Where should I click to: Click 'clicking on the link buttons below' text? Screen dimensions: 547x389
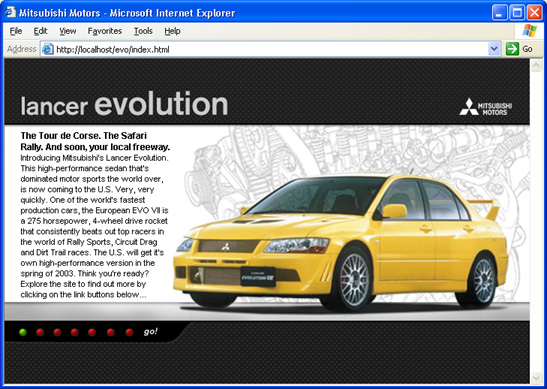83,295
